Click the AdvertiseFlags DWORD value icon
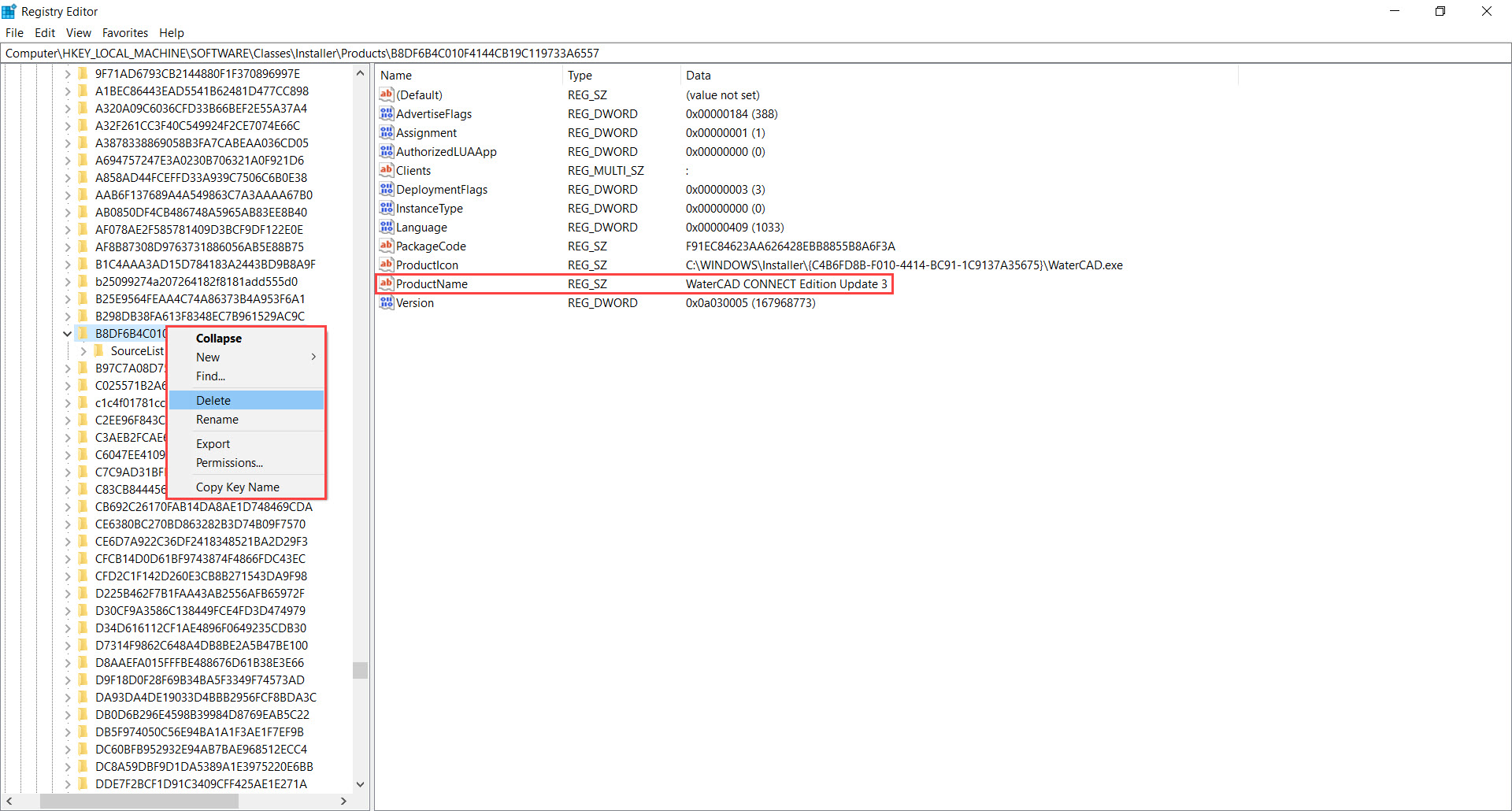 386,113
